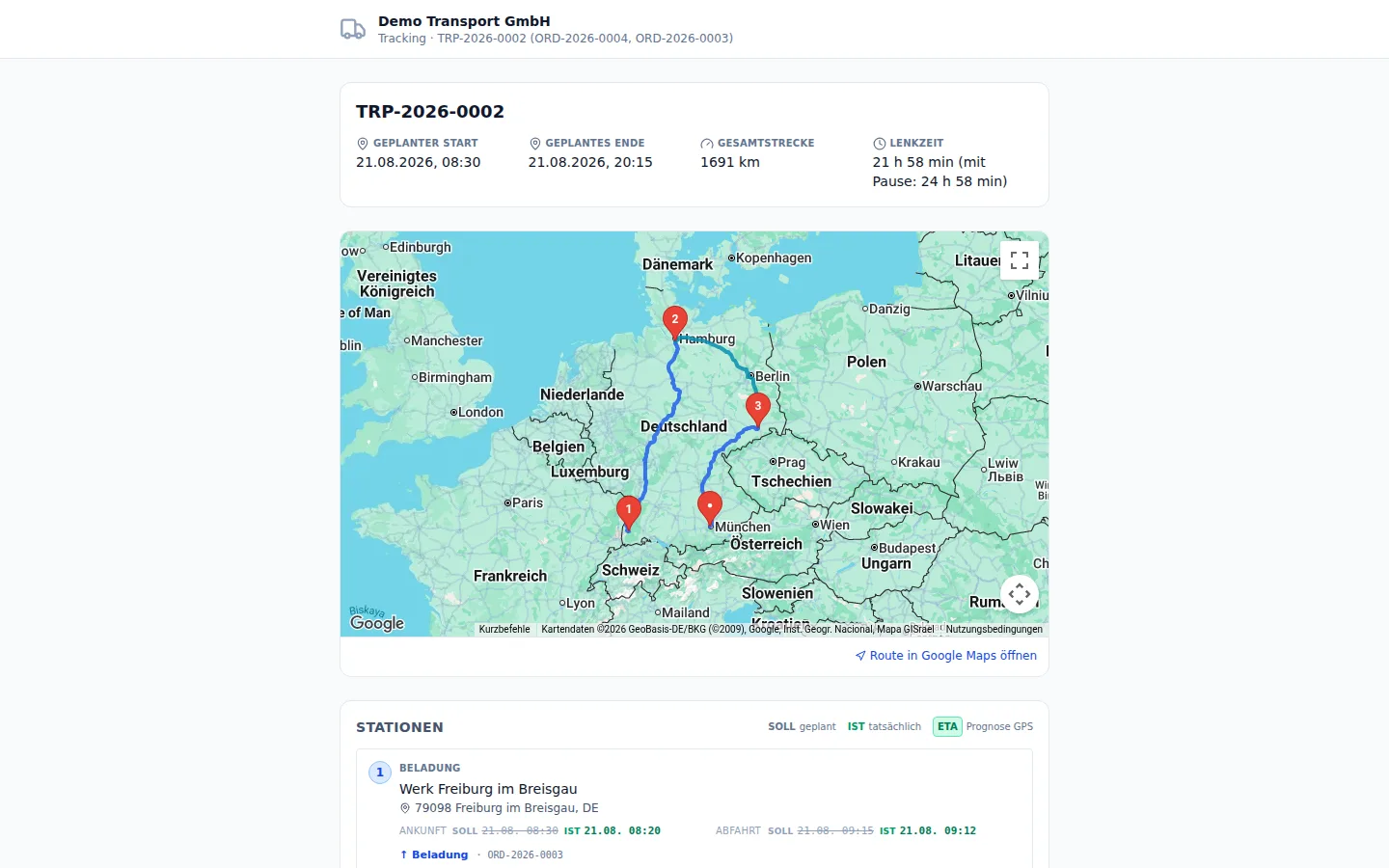Click the Beladung action label with arrow
The height and width of the screenshot is (868, 1389).
434,854
